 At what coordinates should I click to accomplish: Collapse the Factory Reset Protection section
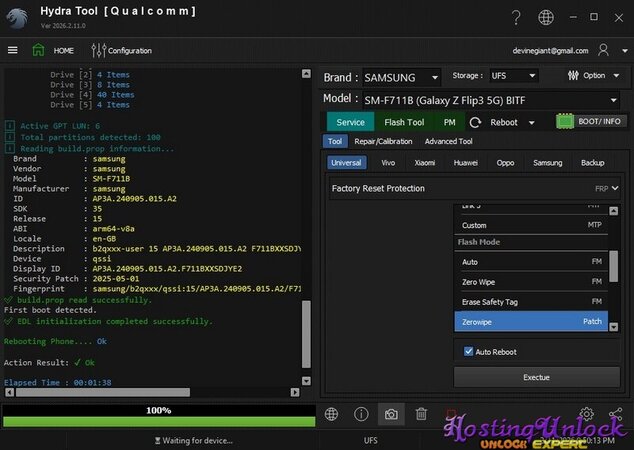(x=614, y=188)
